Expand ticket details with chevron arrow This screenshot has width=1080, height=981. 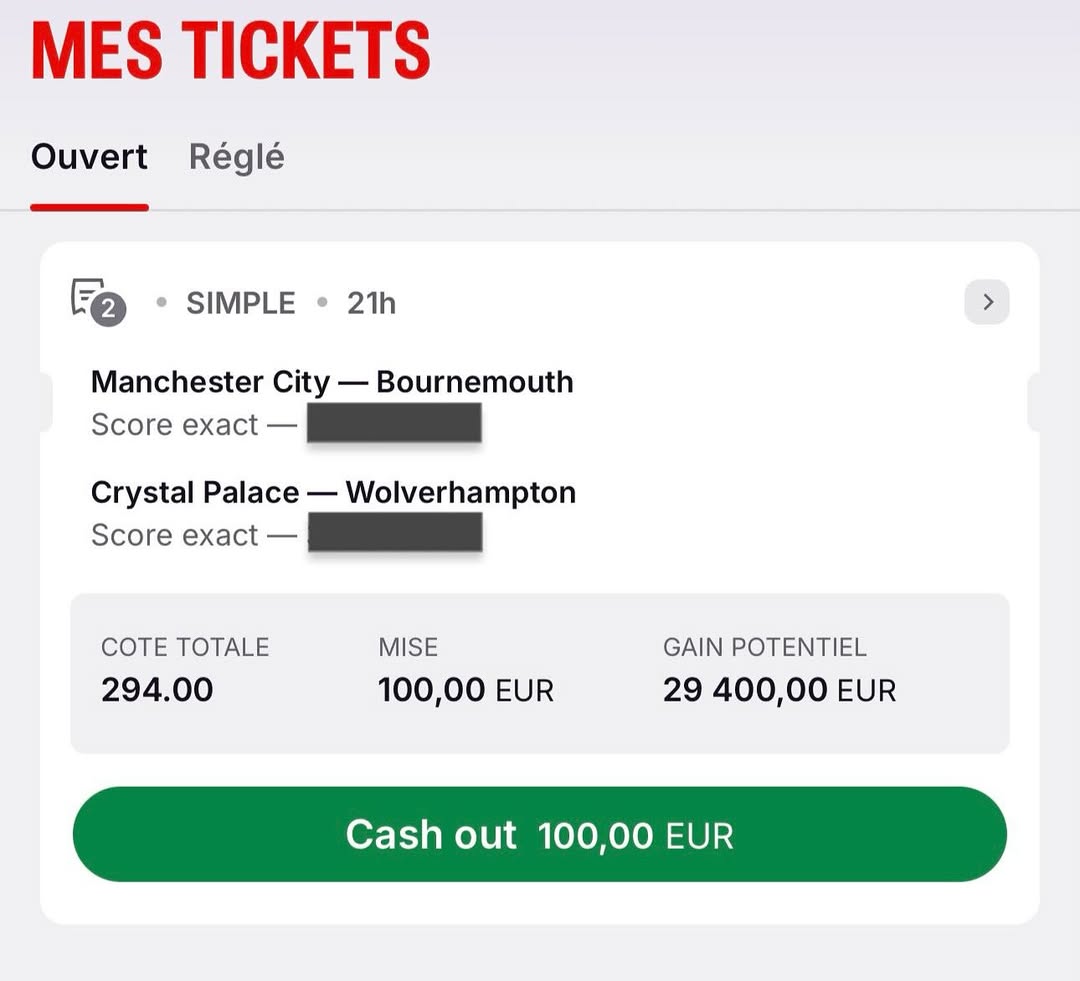click(x=987, y=302)
